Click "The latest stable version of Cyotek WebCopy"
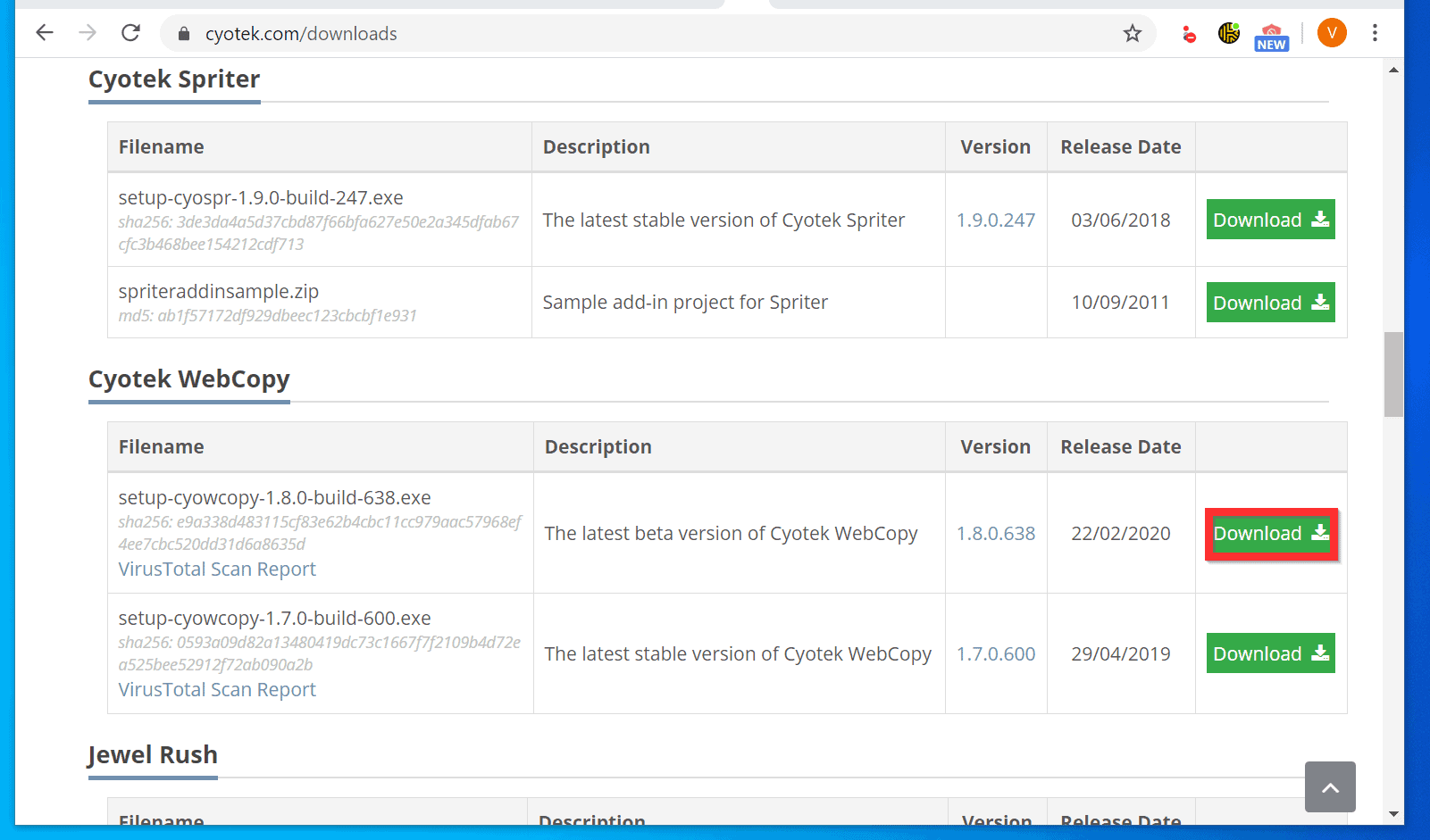The width and height of the screenshot is (1430, 840). 738,654
